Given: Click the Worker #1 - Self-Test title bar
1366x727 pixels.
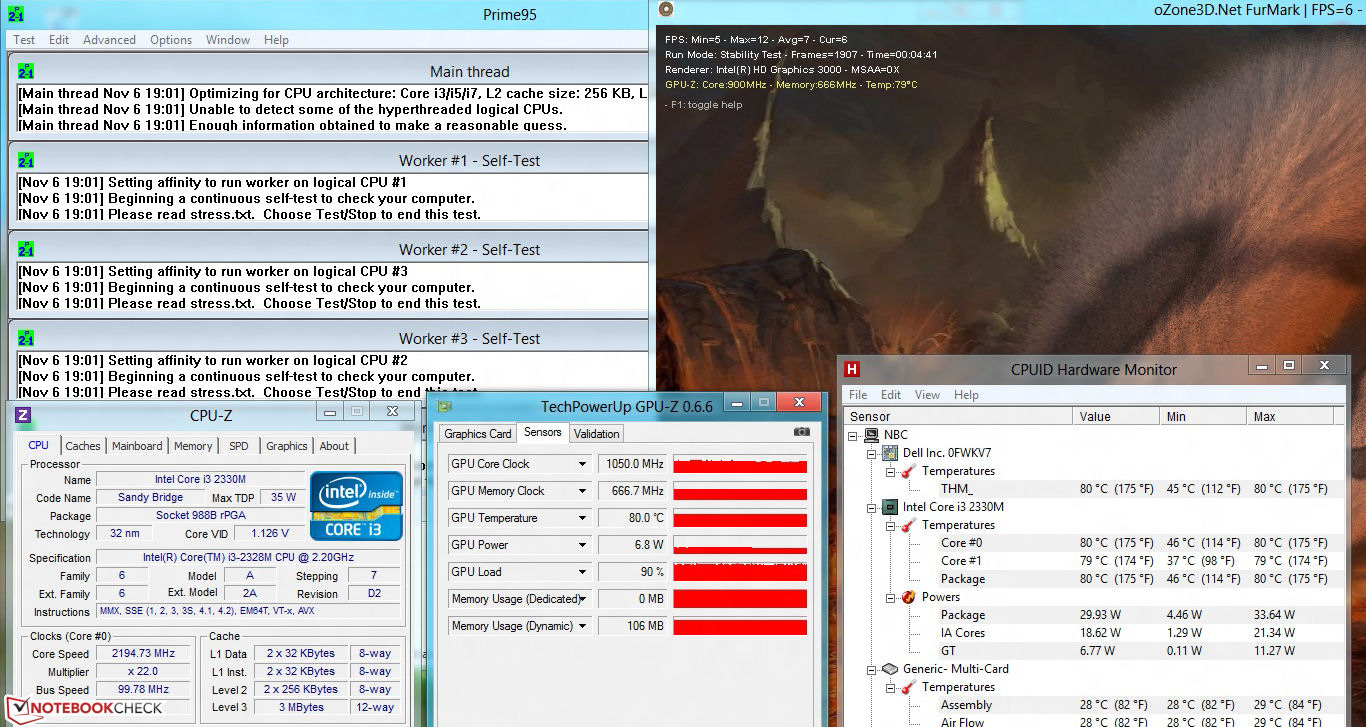Looking at the screenshot, I should point(328,161).
